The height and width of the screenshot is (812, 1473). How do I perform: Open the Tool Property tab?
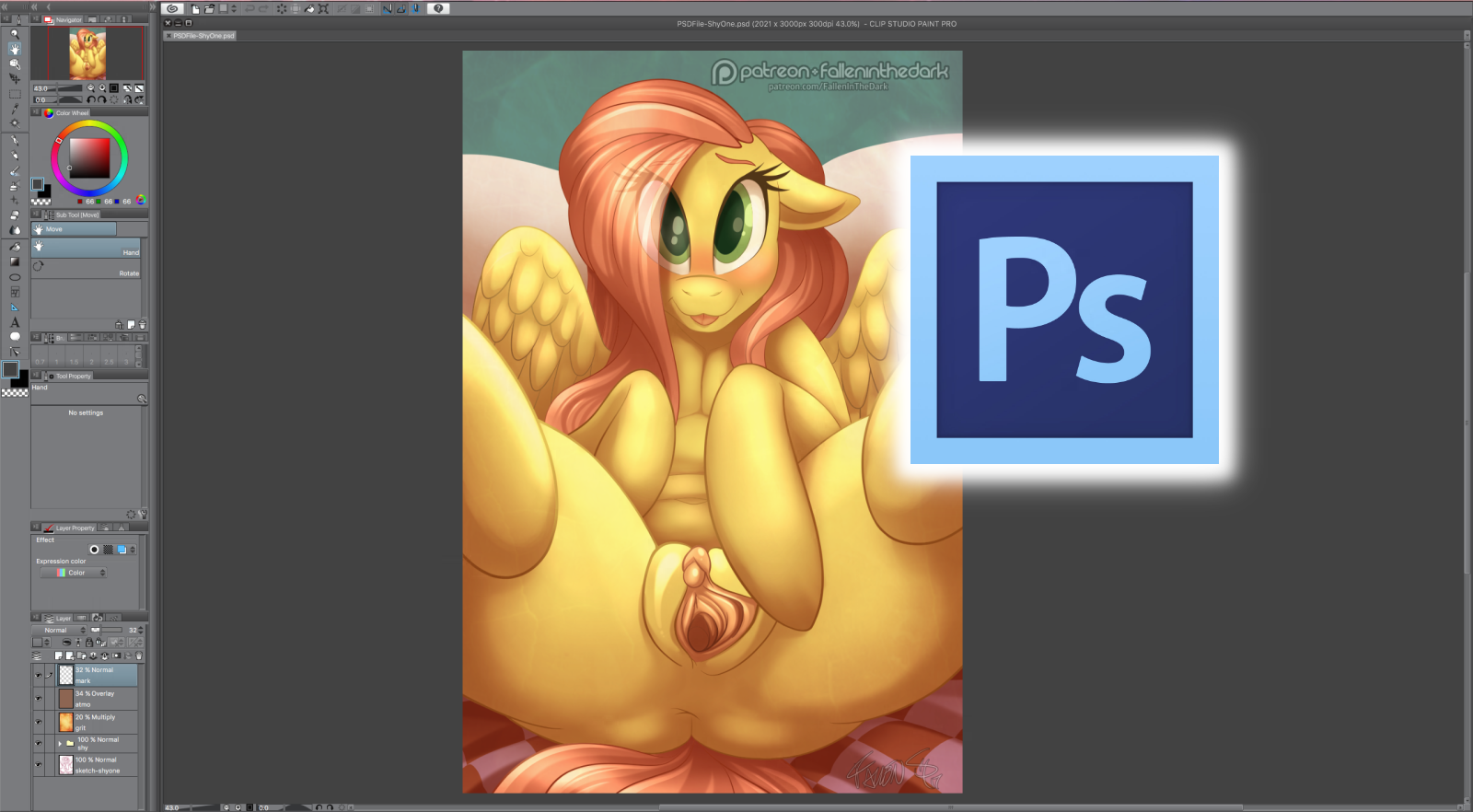coord(69,376)
